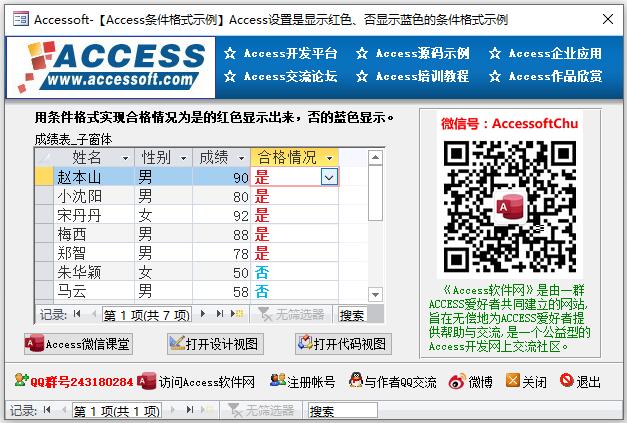This screenshot has width=627, height=423.
Task: Click the subform 搜索 search box
Action: [x=352, y=315]
